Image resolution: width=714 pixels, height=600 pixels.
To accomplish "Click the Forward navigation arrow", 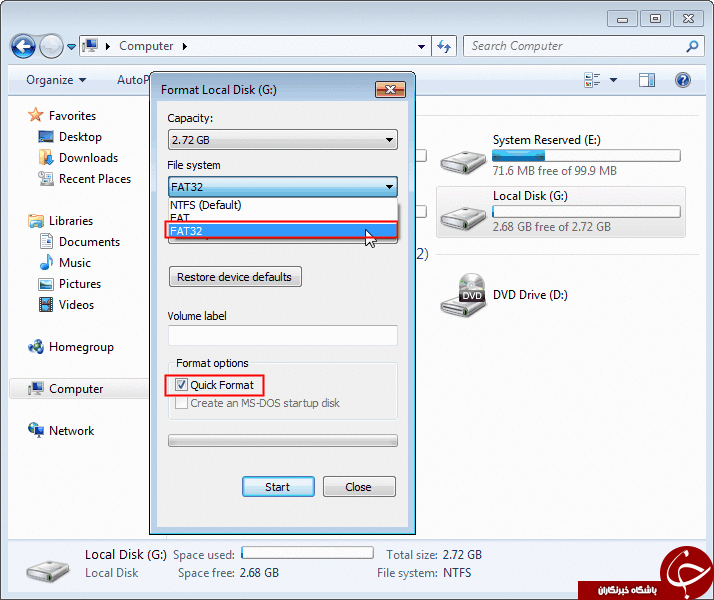I will pos(51,46).
